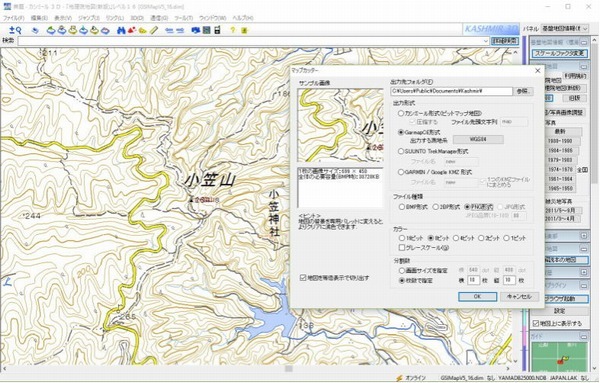Select 16ビット color radio
This screenshot has height=383, width=600.
[x=402, y=238]
